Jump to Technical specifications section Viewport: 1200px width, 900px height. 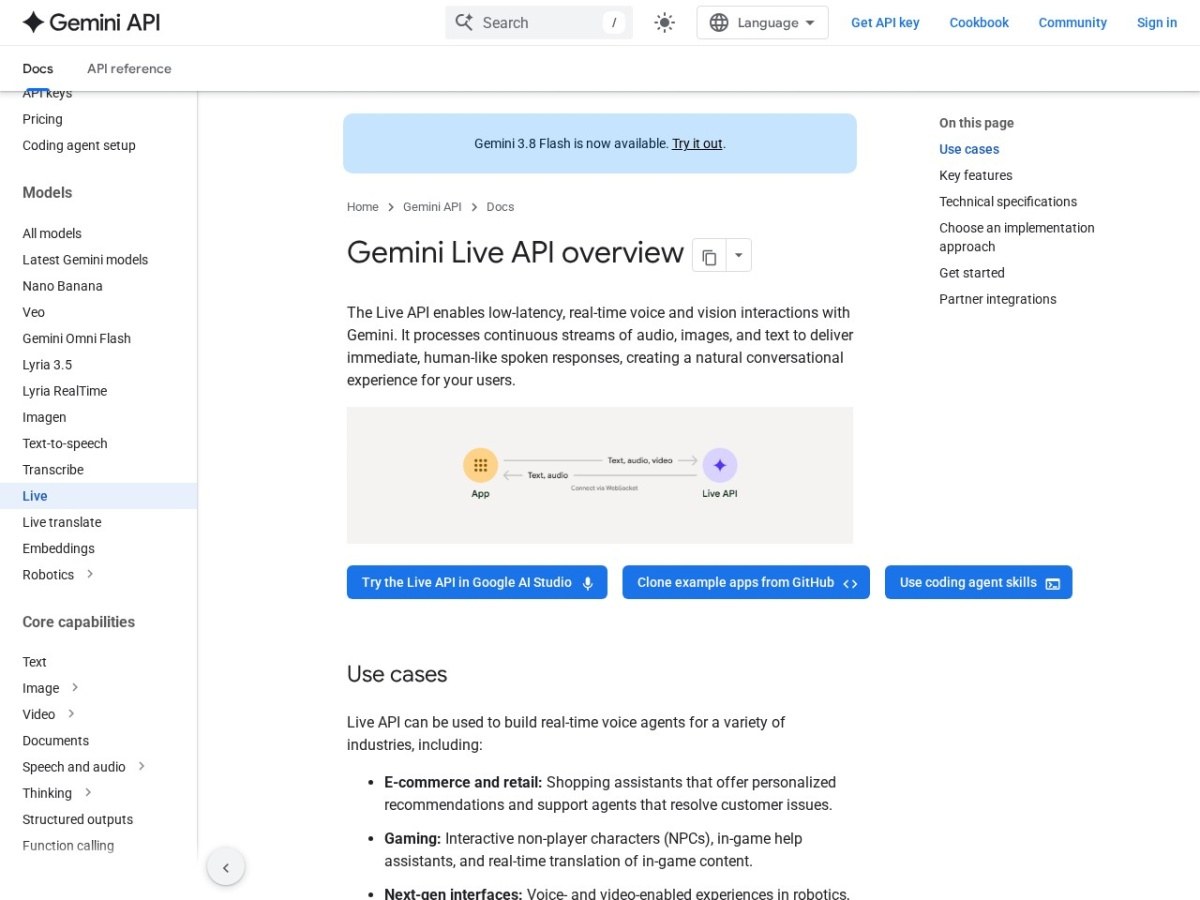(x=1008, y=201)
